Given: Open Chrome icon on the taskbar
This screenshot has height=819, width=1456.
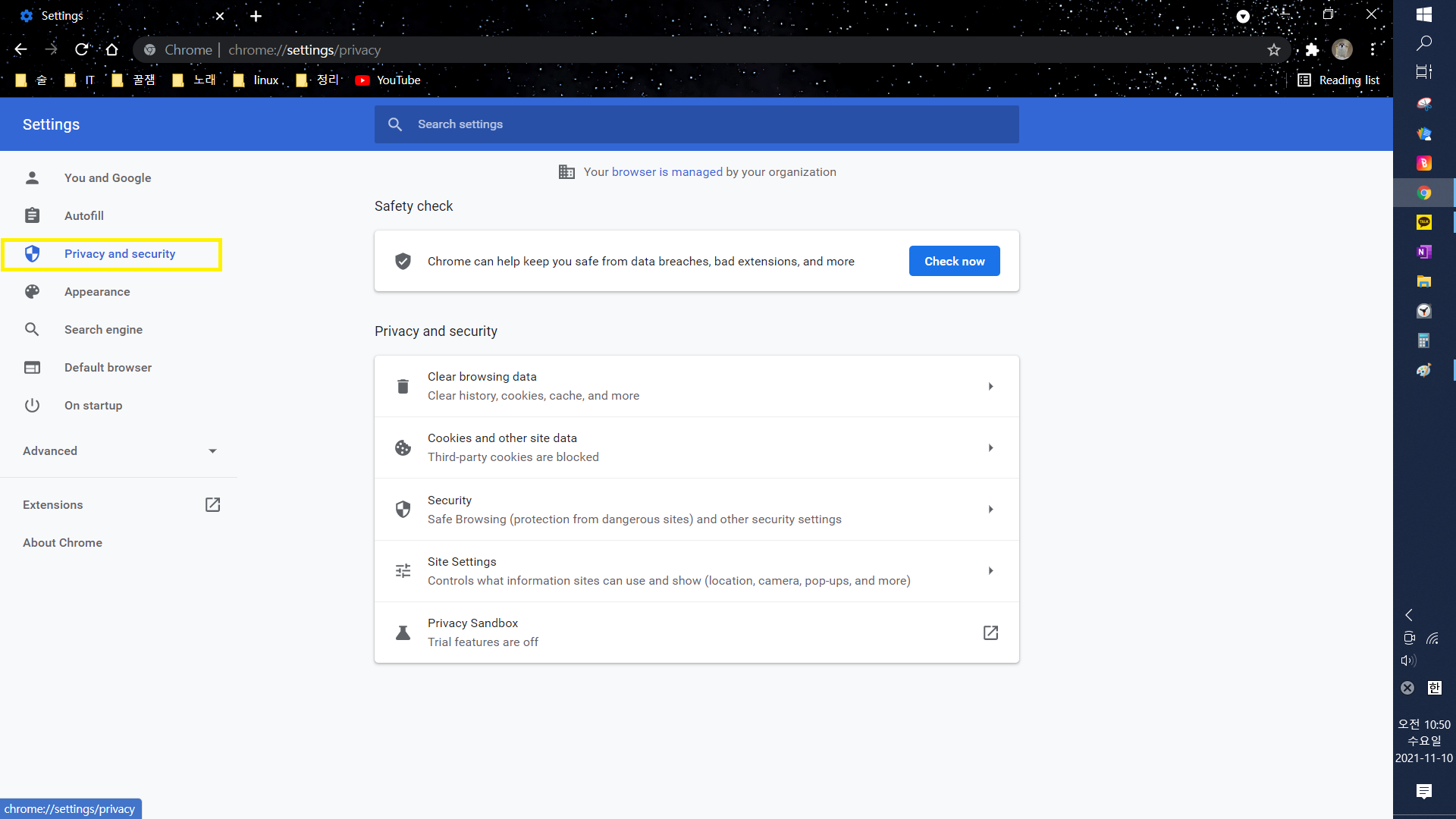Looking at the screenshot, I should tap(1424, 193).
